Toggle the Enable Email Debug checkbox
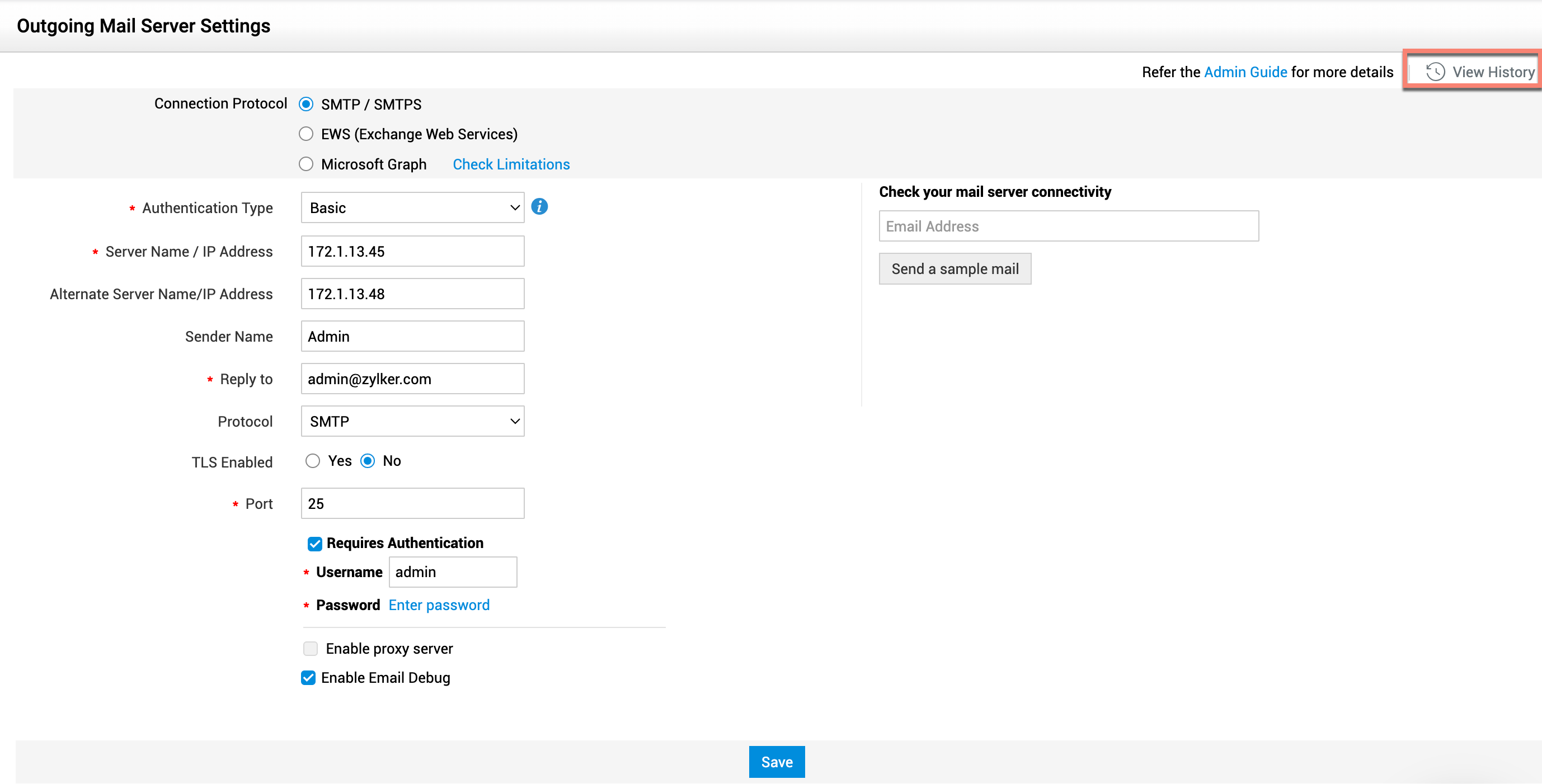The width and height of the screenshot is (1542, 784). click(x=308, y=678)
